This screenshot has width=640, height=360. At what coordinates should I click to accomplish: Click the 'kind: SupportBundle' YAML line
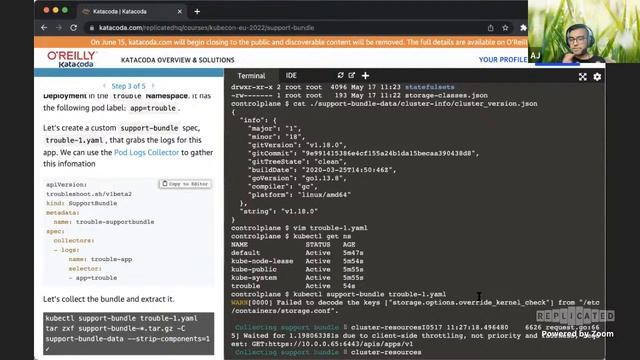[x=82, y=203]
